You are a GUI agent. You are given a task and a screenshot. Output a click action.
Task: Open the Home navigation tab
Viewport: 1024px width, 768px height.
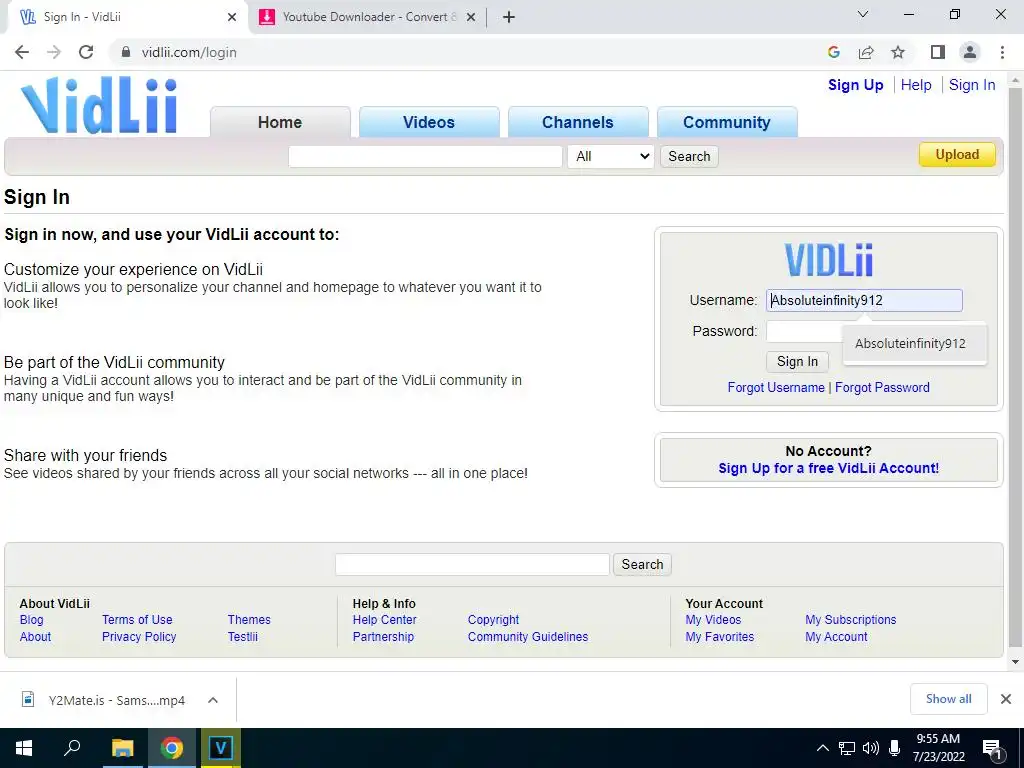[280, 122]
